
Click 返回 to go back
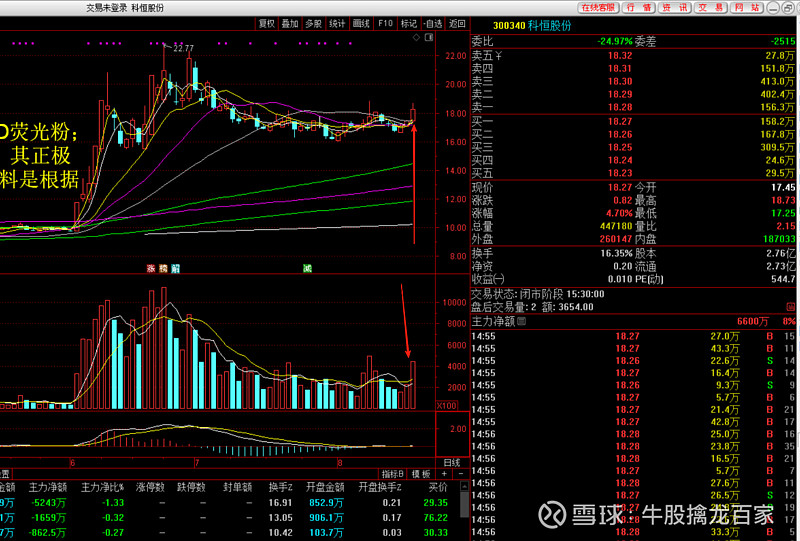[x=457, y=23]
